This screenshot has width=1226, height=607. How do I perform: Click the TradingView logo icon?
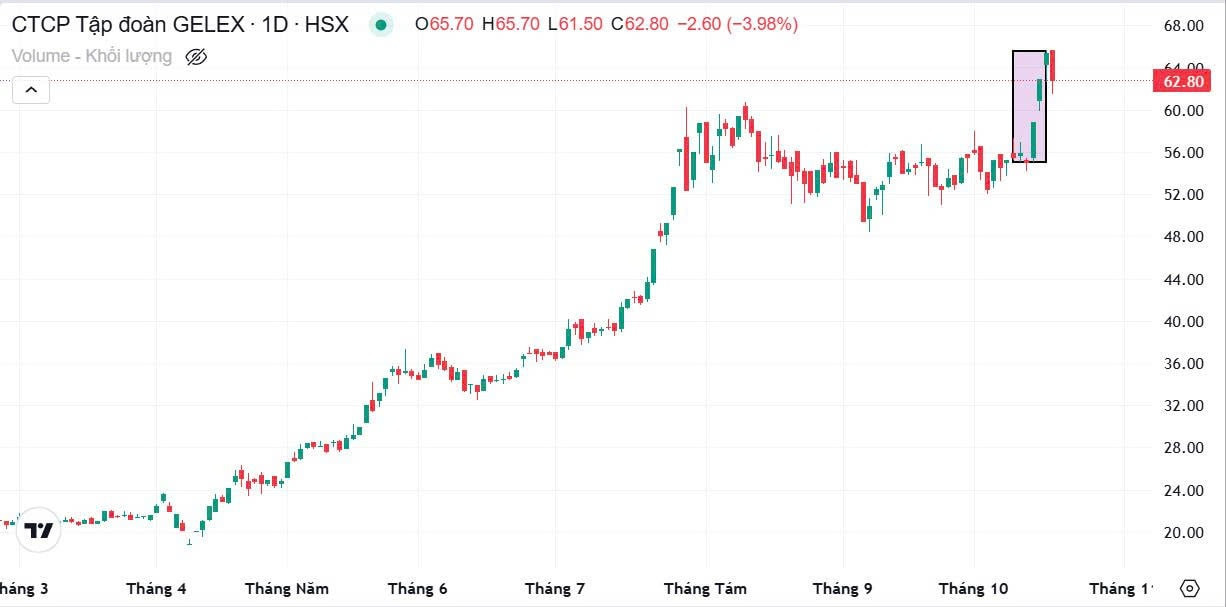(x=39, y=530)
